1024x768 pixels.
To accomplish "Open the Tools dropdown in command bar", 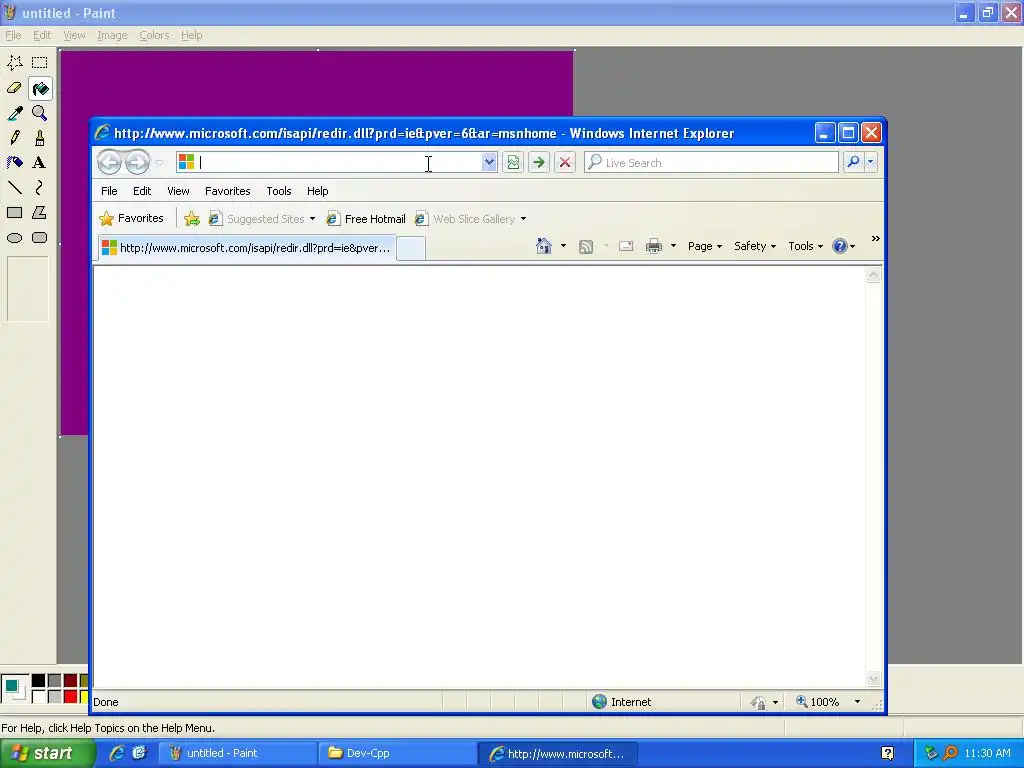I will pos(805,246).
